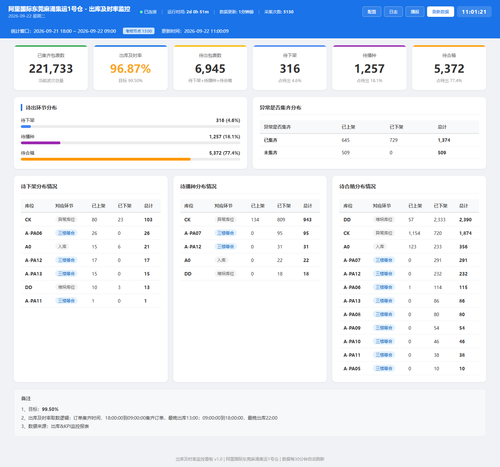Image resolution: width=500 pixels, height=467 pixels.
Task: Click the A-PA05 row label
Action: [352, 368]
